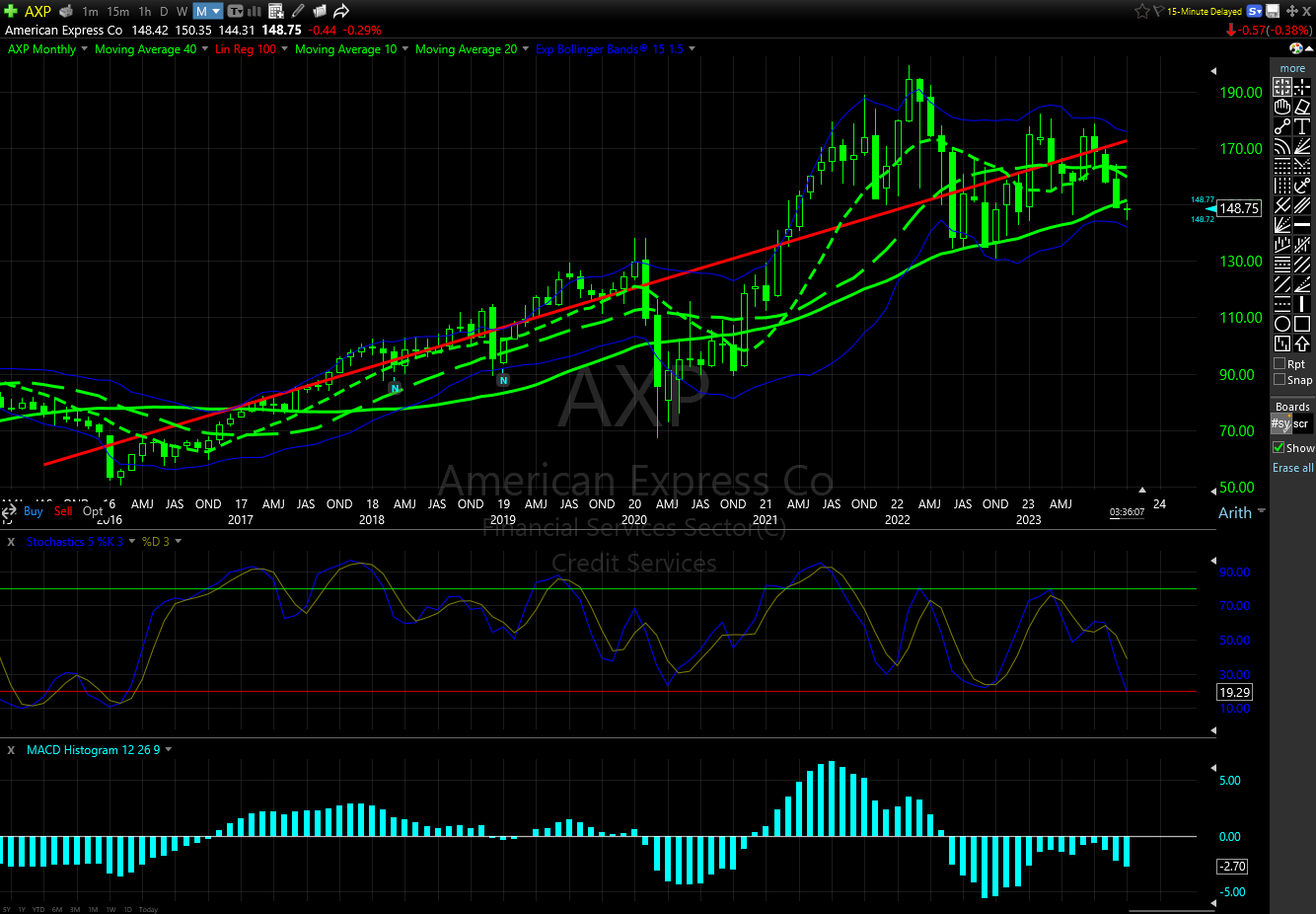This screenshot has width=1316, height=914.
Task: Switch to the D daily timeframe
Action: 164,11
